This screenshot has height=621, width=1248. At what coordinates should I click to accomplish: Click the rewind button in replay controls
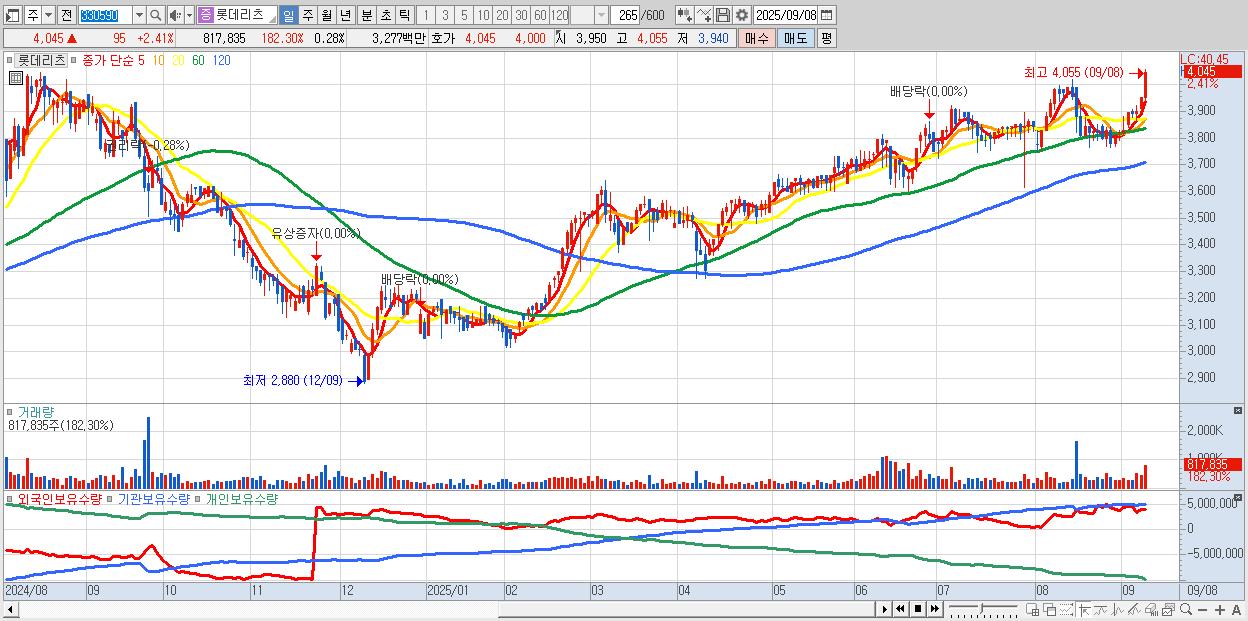click(900, 609)
